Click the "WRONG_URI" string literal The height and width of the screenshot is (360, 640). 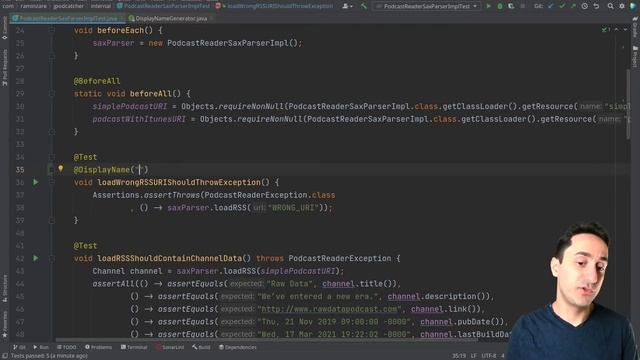point(293,208)
